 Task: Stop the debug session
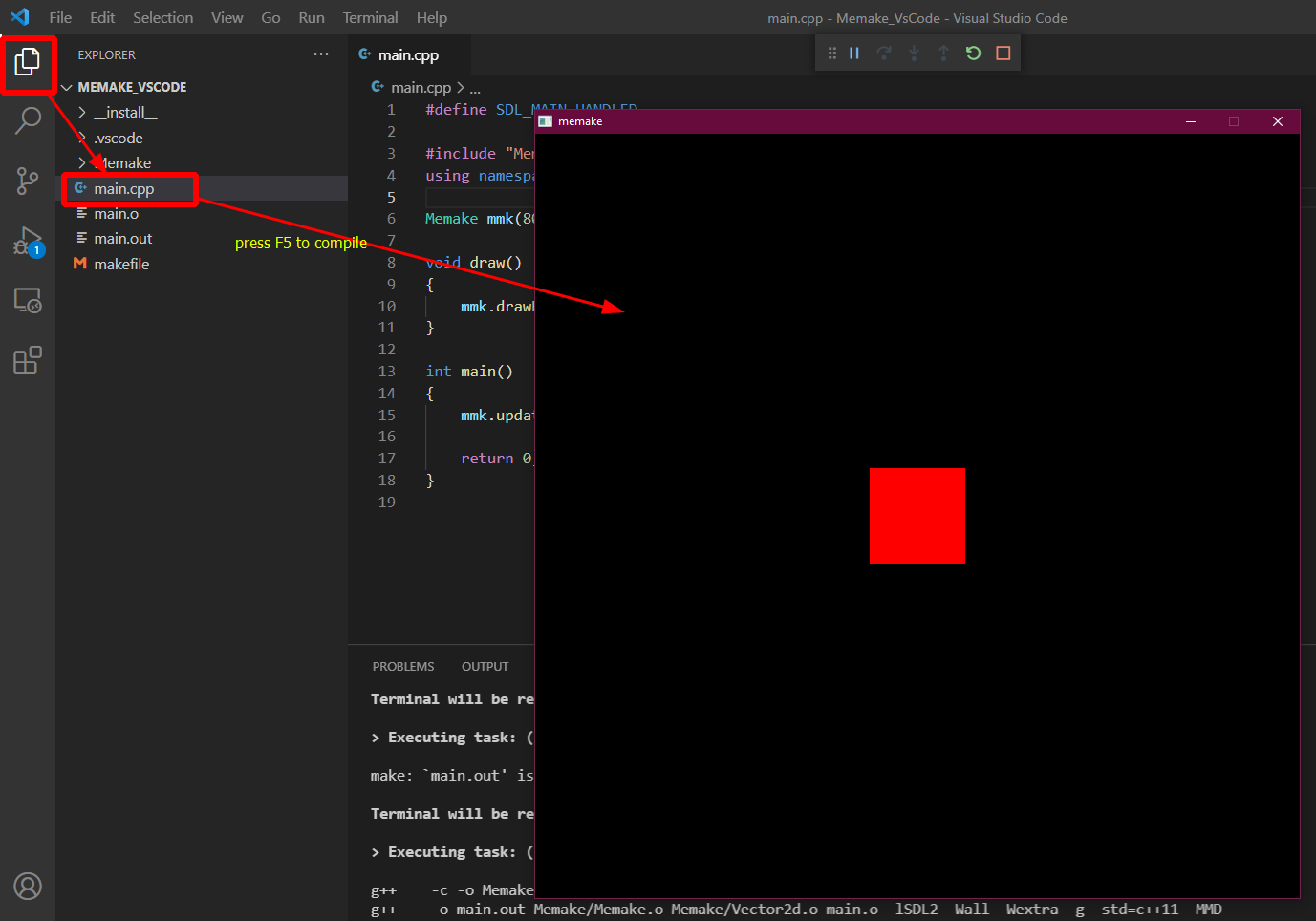click(1003, 54)
